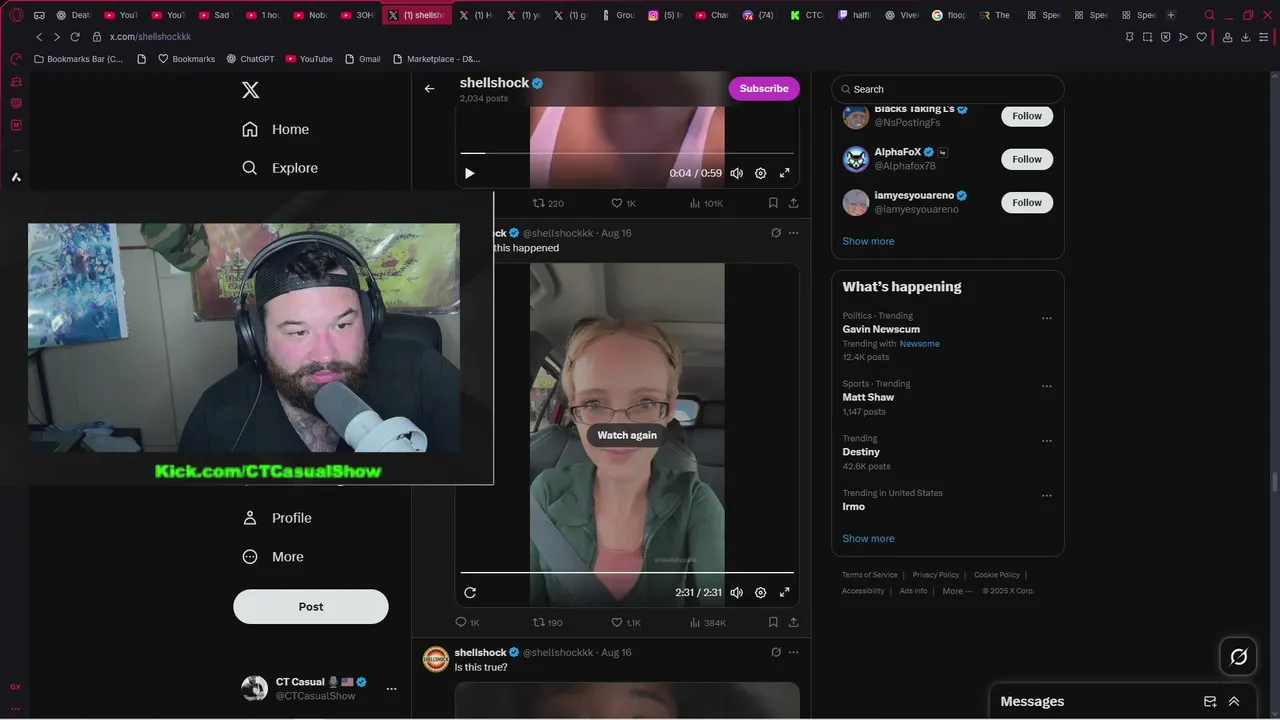Switch to the CTC browser tab
The height and width of the screenshot is (720, 1280).
pyautogui.click(x=806, y=15)
